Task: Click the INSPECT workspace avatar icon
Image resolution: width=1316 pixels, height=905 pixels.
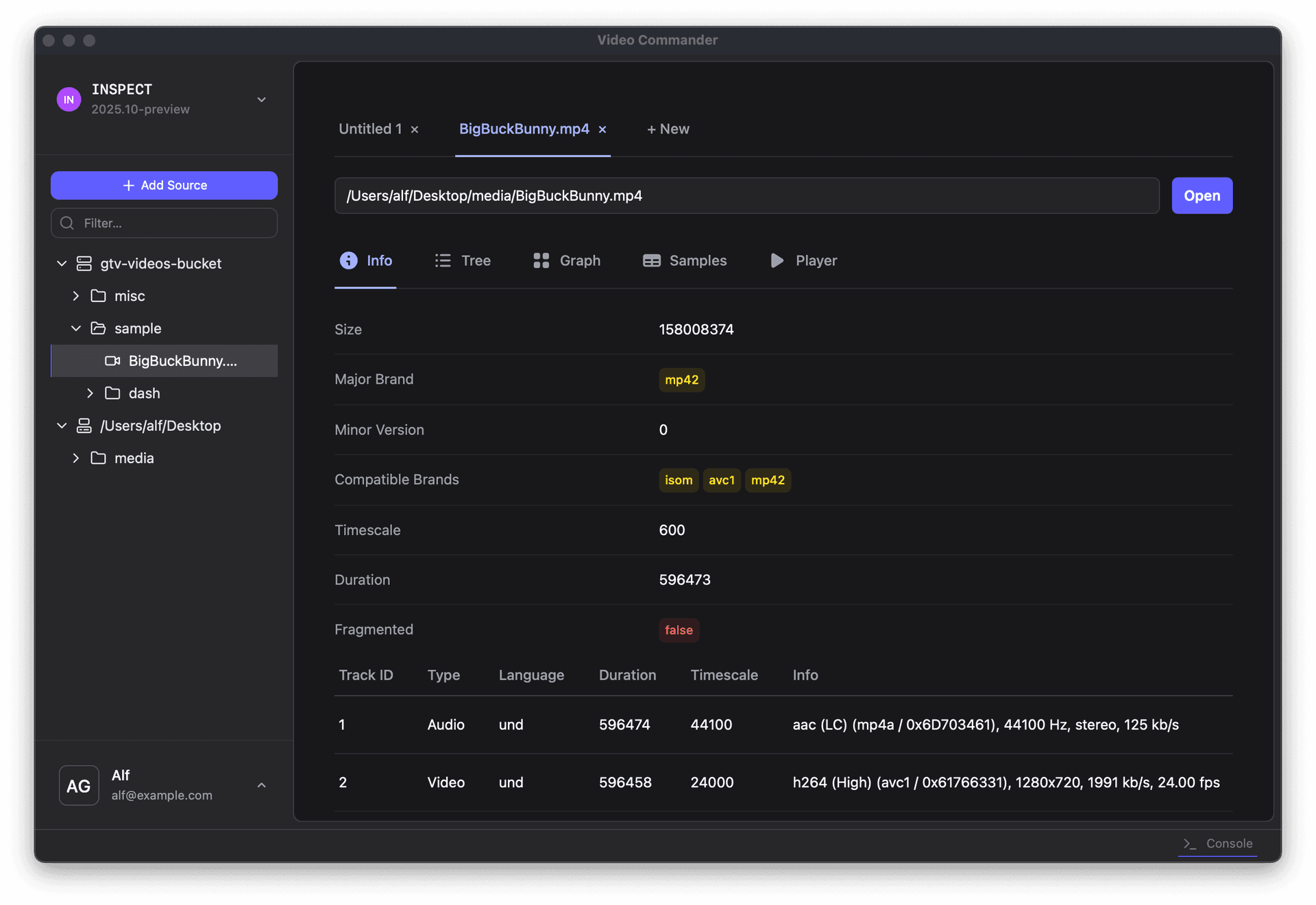Action: [x=69, y=99]
